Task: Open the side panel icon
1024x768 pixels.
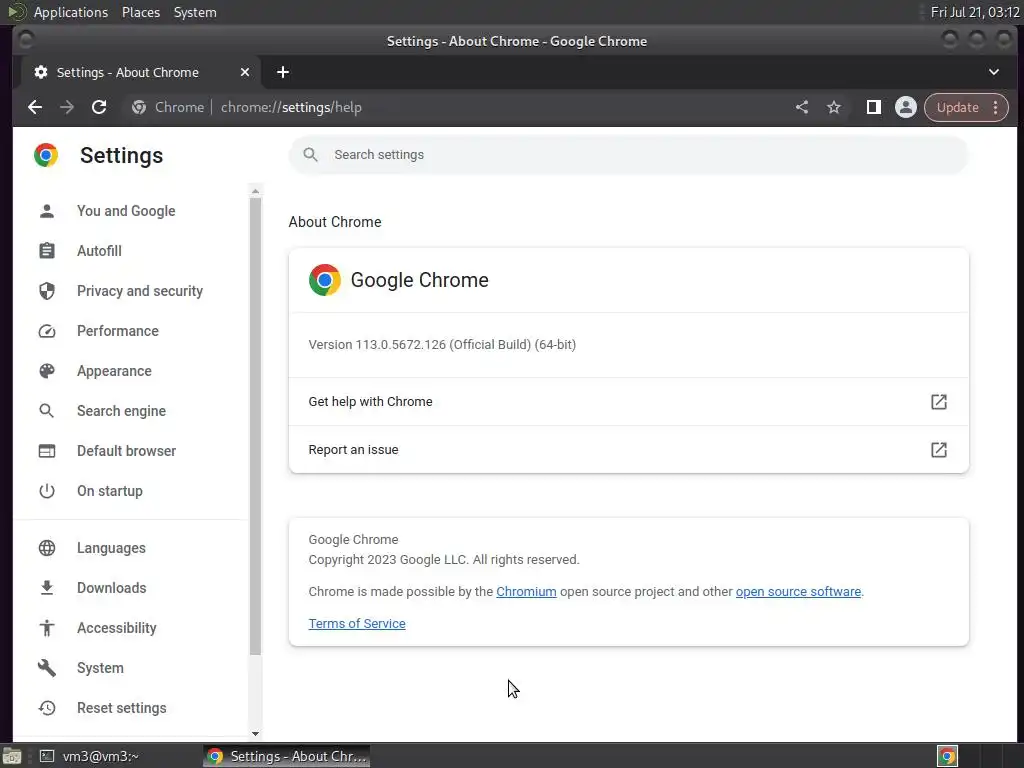Action: 874,107
